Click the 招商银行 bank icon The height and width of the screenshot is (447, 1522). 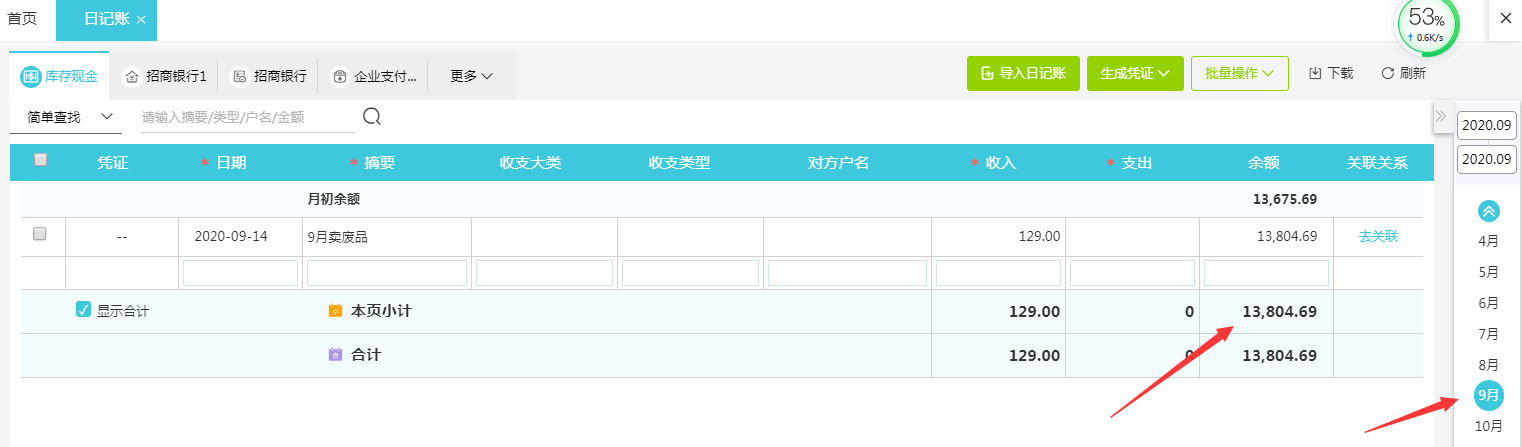pyautogui.click(x=239, y=76)
